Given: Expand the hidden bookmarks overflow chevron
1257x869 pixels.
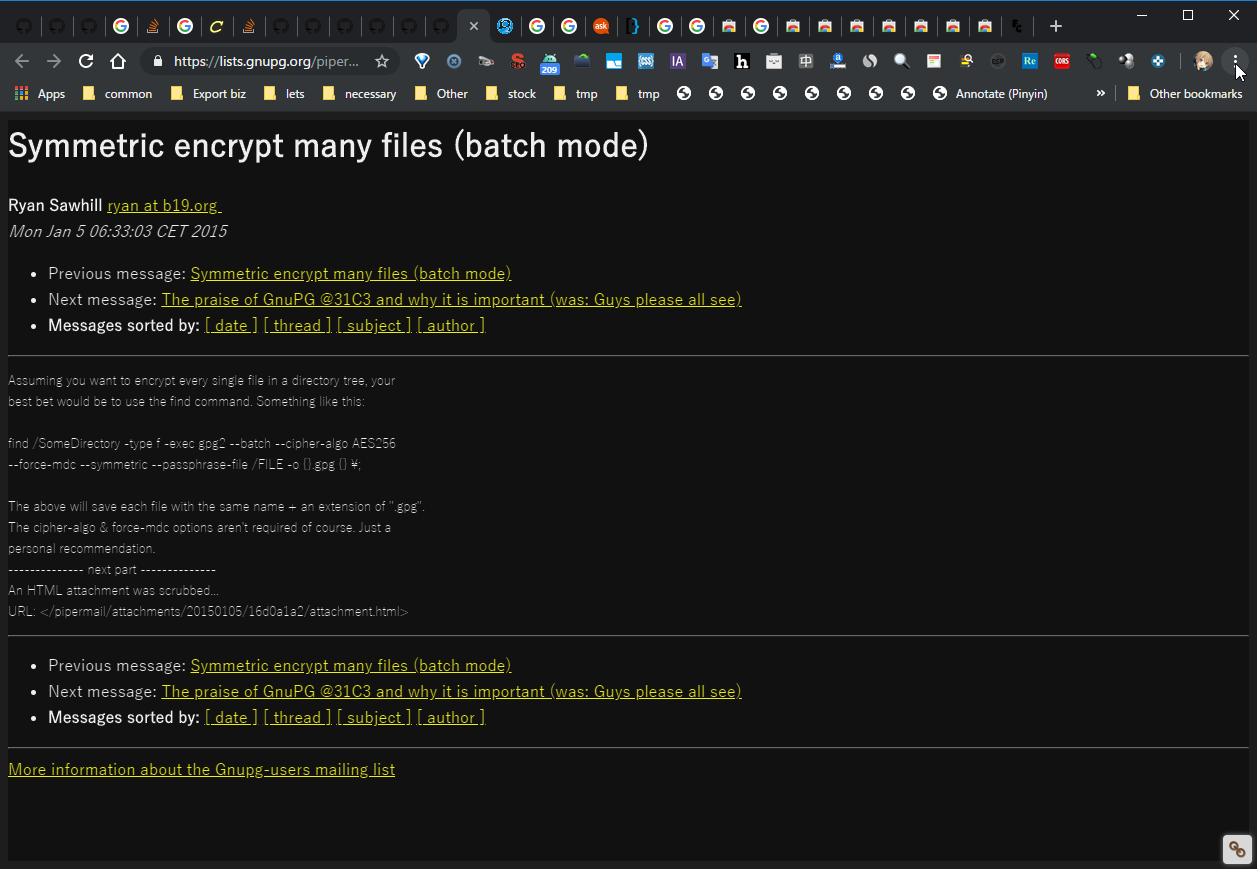Looking at the screenshot, I should (1100, 93).
